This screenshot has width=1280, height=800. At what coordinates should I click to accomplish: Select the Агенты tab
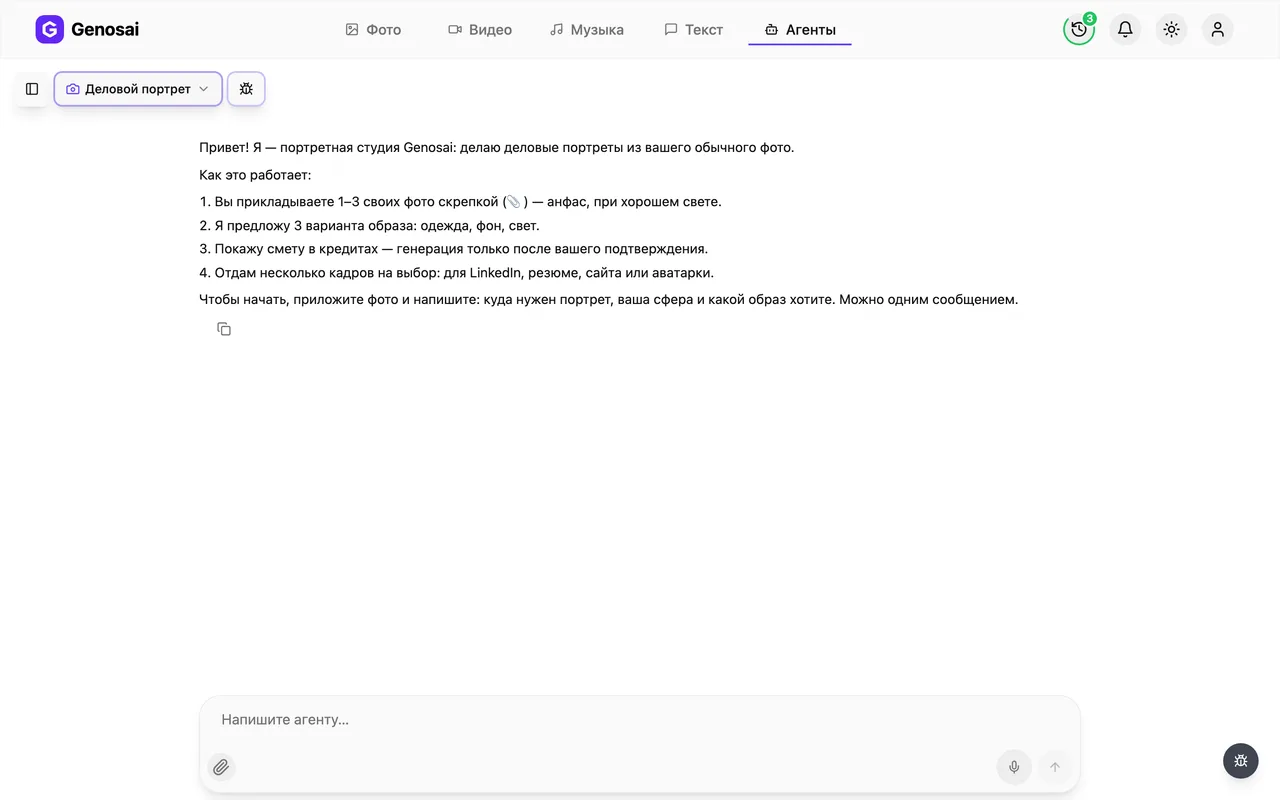click(x=800, y=30)
